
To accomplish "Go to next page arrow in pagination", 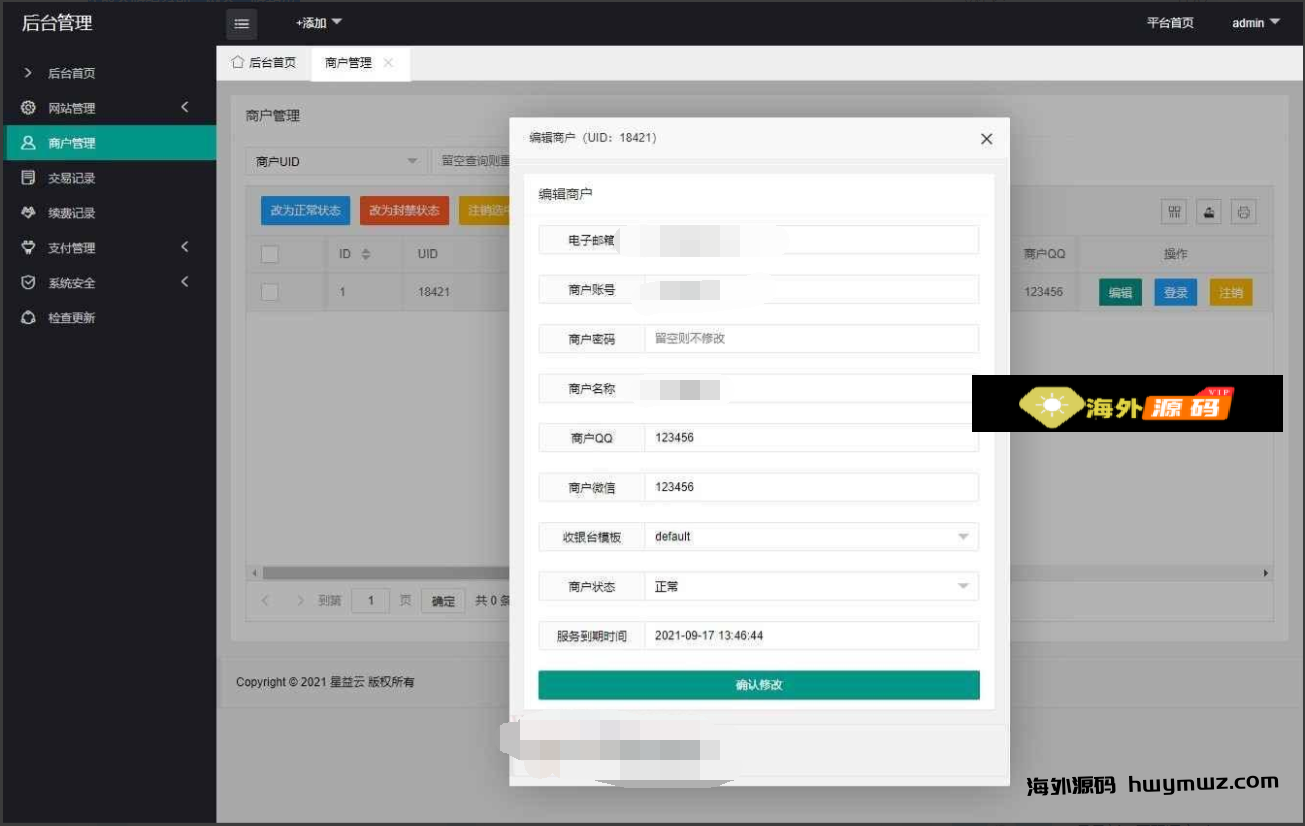I will point(300,601).
